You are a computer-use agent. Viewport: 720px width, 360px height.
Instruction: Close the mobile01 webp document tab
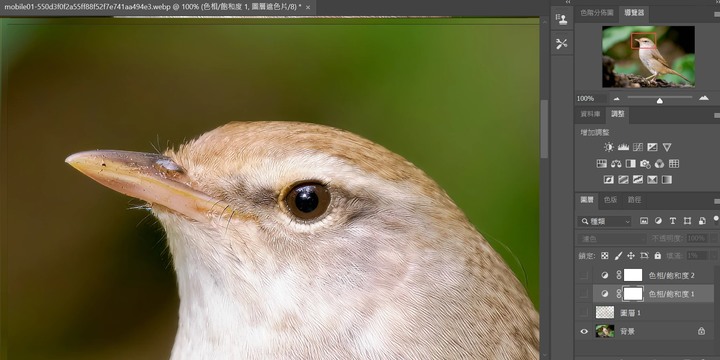coord(308,7)
